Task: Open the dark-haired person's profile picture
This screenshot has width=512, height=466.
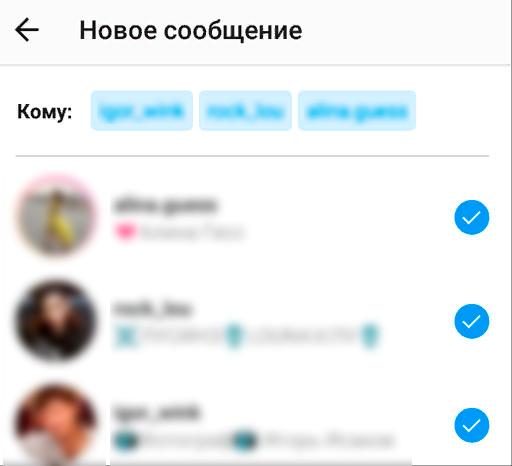Action: (x=56, y=321)
